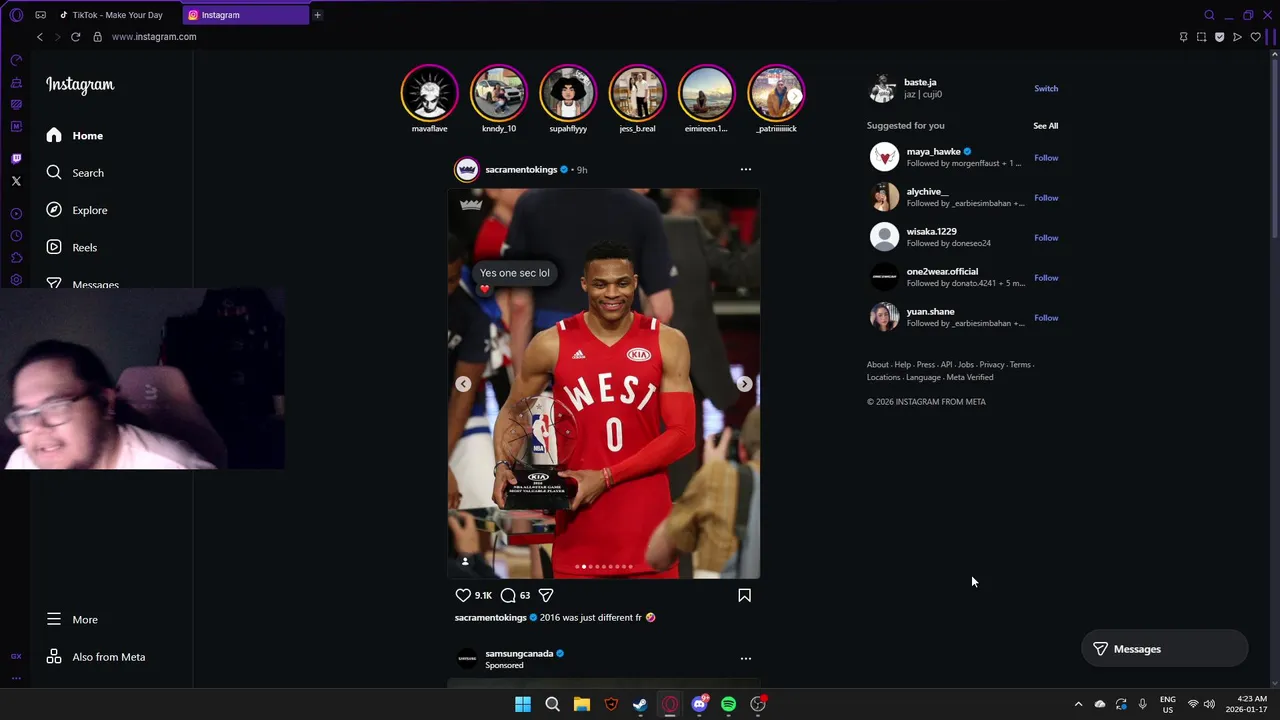Open the Flow send arrow icon
Viewport: 1280px width, 720px height.
[x=1237, y=37]
